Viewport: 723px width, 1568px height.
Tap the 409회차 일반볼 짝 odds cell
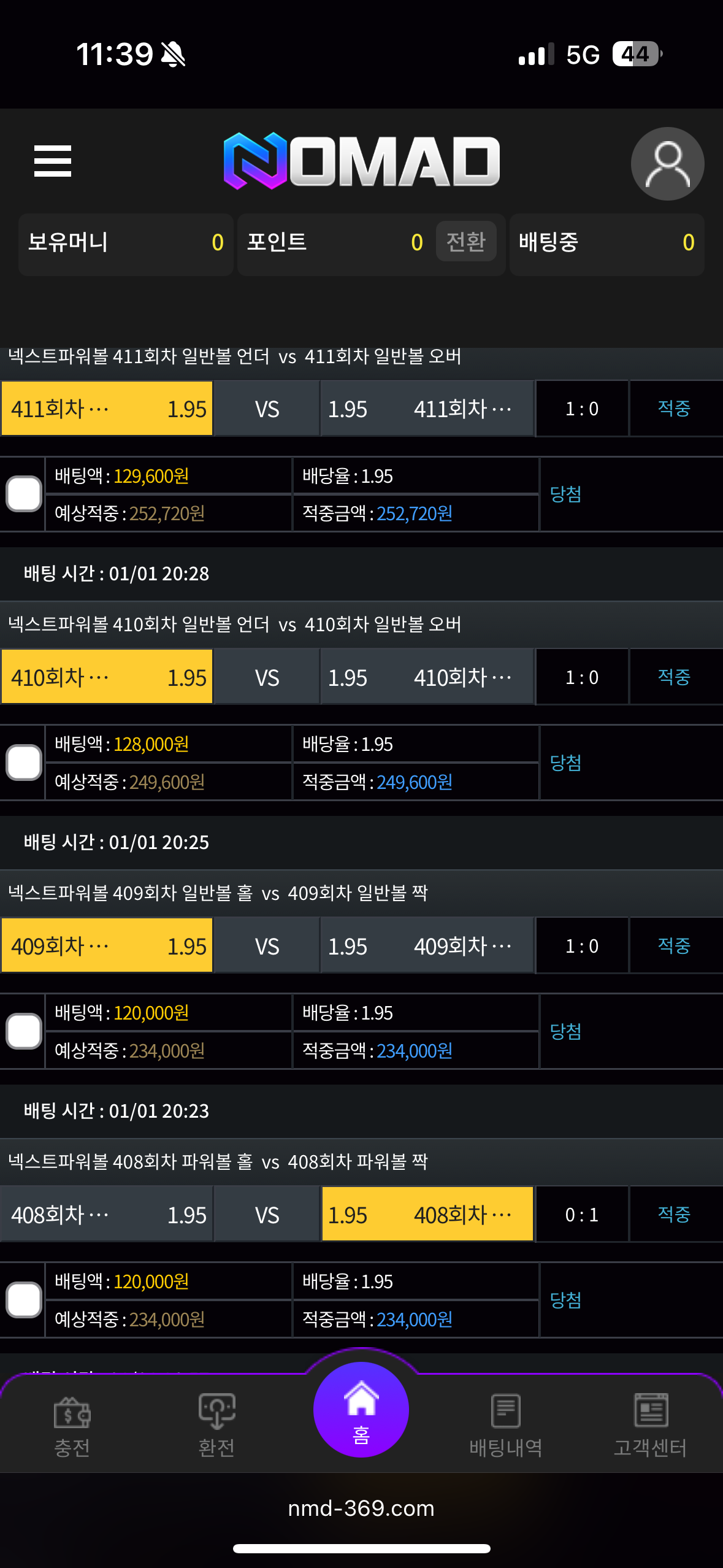pyautogui.click(x=427, y=946)
